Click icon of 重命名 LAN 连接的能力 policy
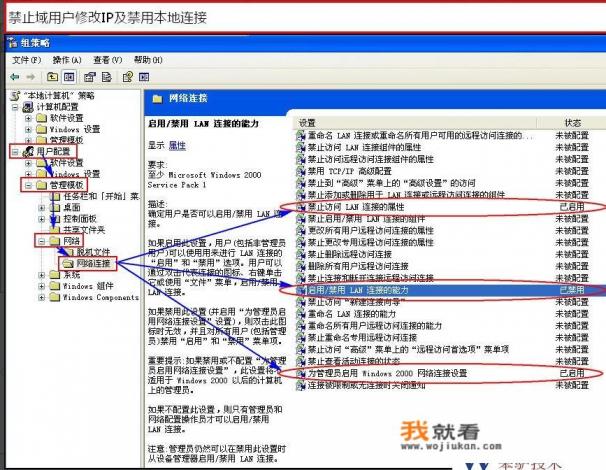 coord(301,314)
